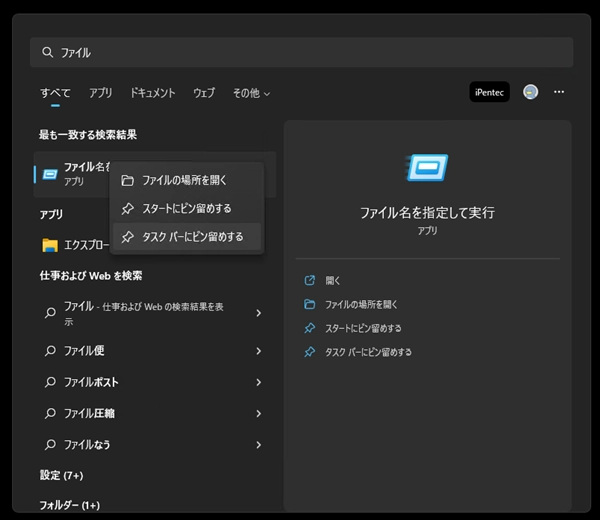Screen dimensions: 600x520
Task: Click the magnifier icon in the search box
Action: (x=47, y=52)
